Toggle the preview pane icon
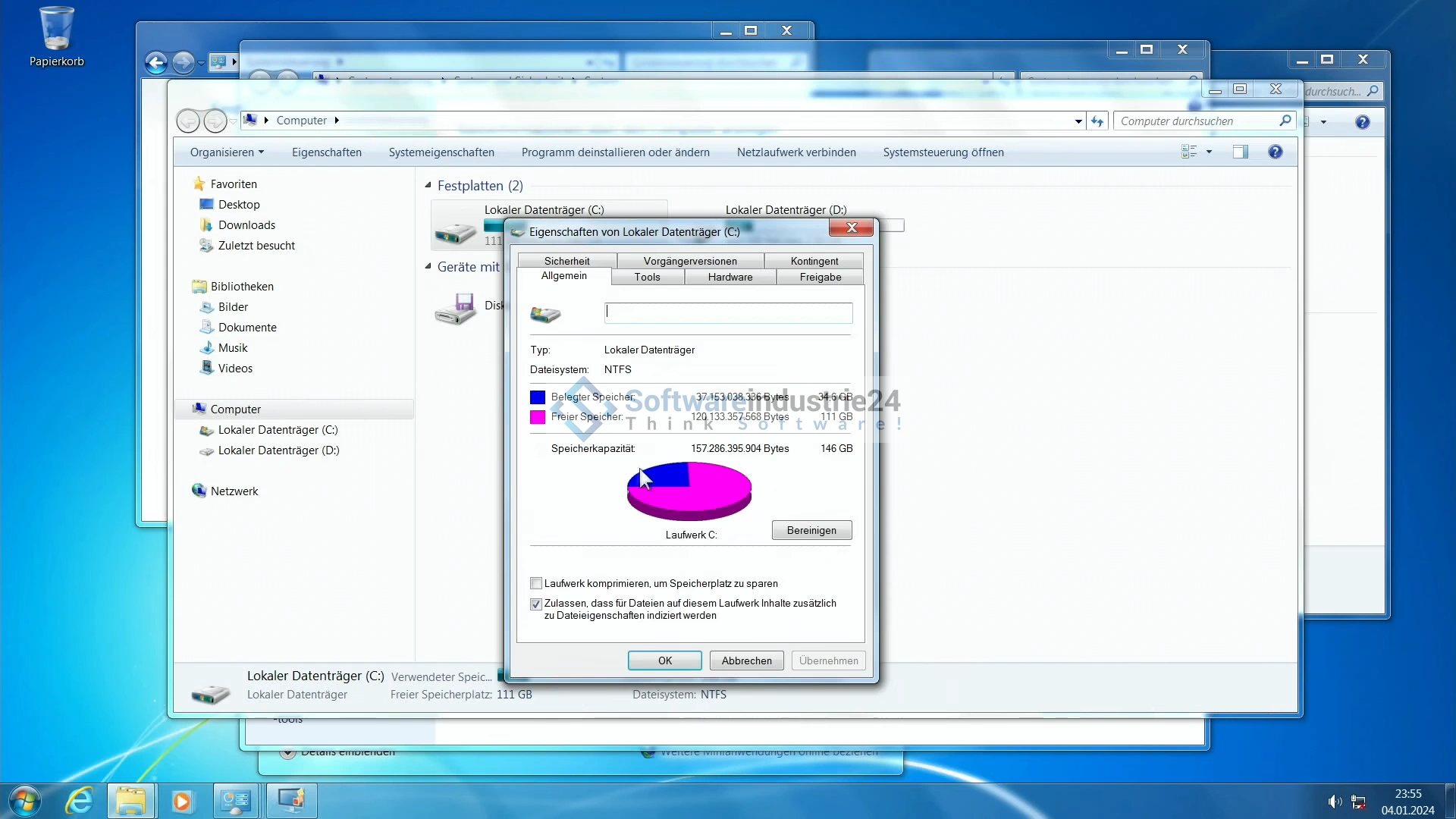This screenshot has height=819, width=1456. coord(1241,152)
